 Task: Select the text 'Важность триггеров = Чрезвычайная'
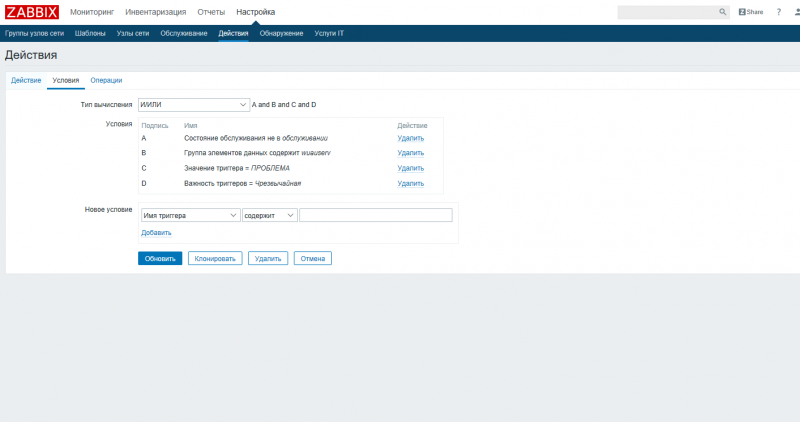242,183
